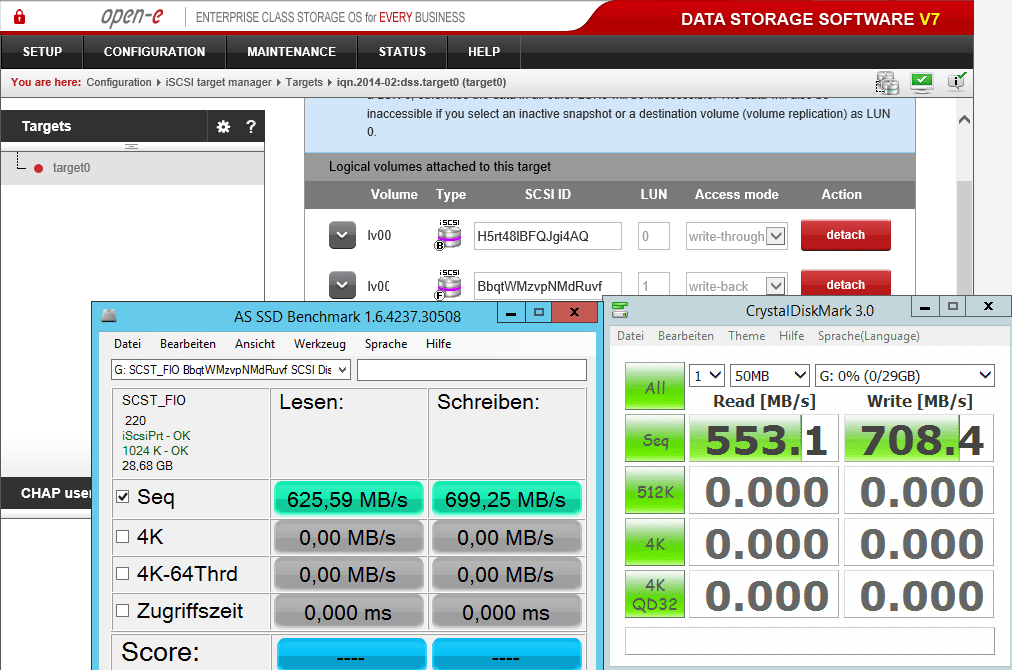The height and width of the screenshot is (670, 1012).
Task: Open the Datei menu in CrystalDiskMark
Action: coord(631,336)
